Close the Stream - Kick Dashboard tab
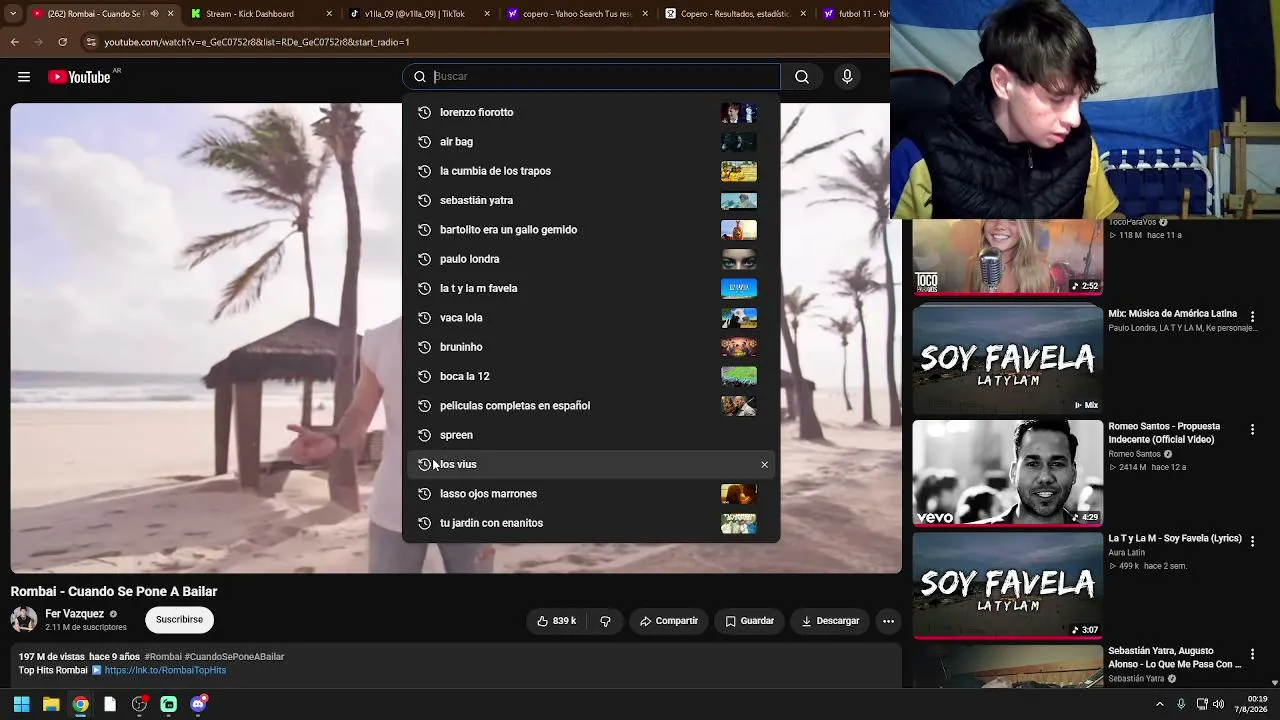Image resolution: width=1280 pixels, height=720 pixels. point(329,14)
